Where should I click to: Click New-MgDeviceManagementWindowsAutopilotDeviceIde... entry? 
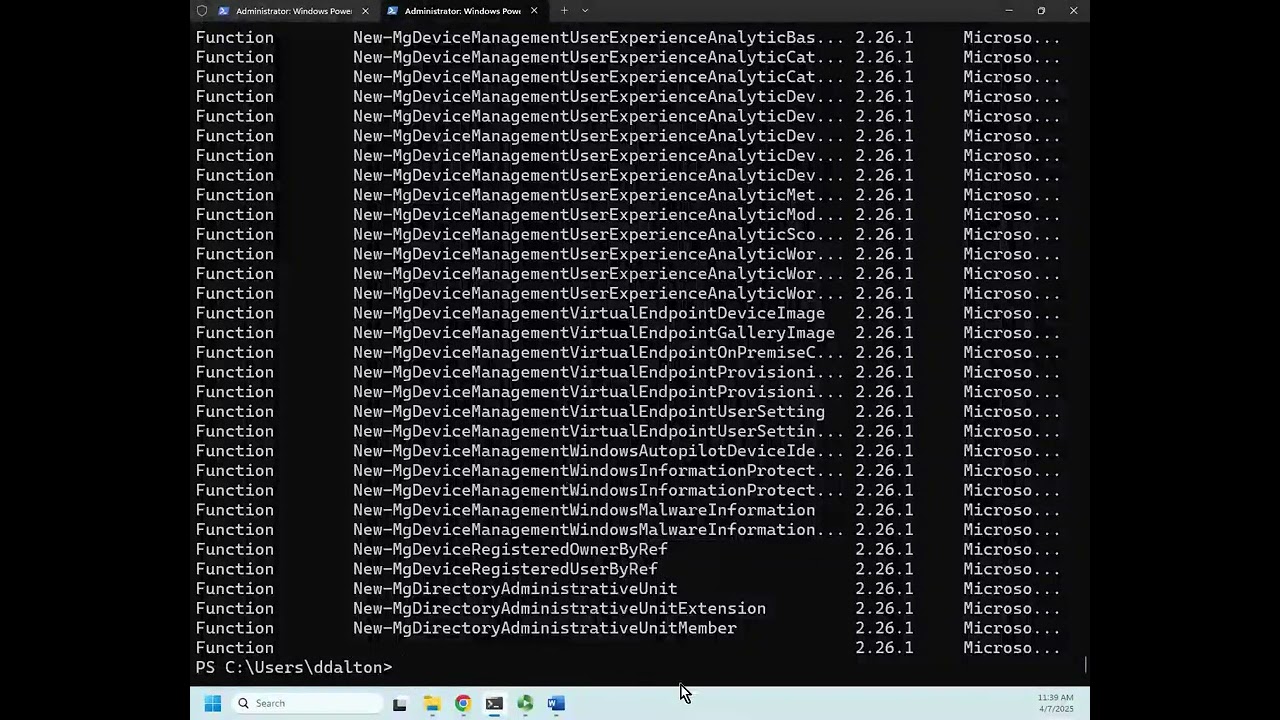pos(598,451)
